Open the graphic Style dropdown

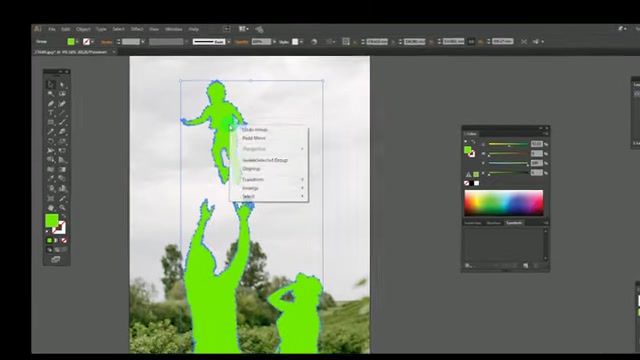point(301,42)
